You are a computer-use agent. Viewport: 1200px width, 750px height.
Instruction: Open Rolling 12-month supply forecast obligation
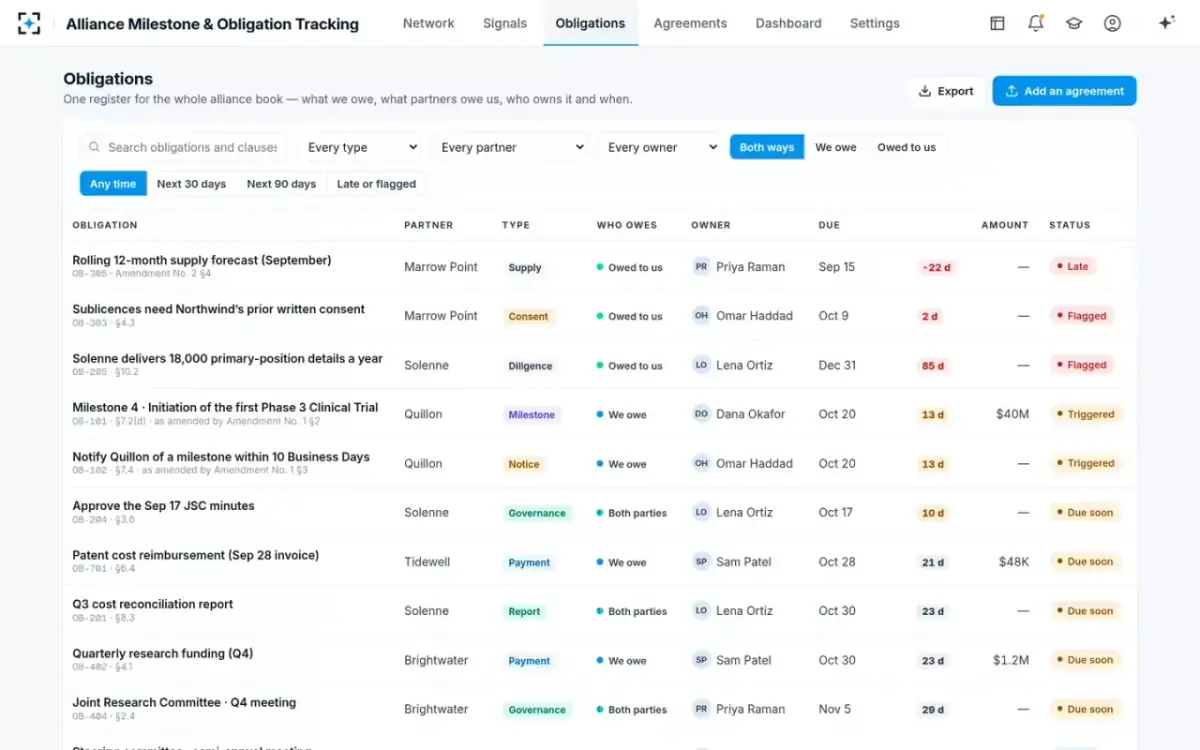(x=201, y=260)
